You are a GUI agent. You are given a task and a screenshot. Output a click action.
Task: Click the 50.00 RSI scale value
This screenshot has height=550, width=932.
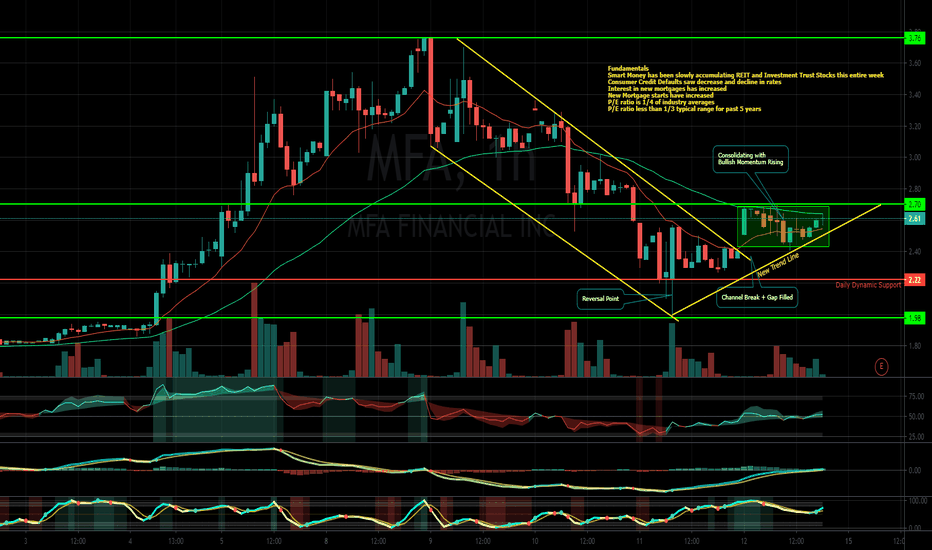pyautogui.click(x=916, y=417)
